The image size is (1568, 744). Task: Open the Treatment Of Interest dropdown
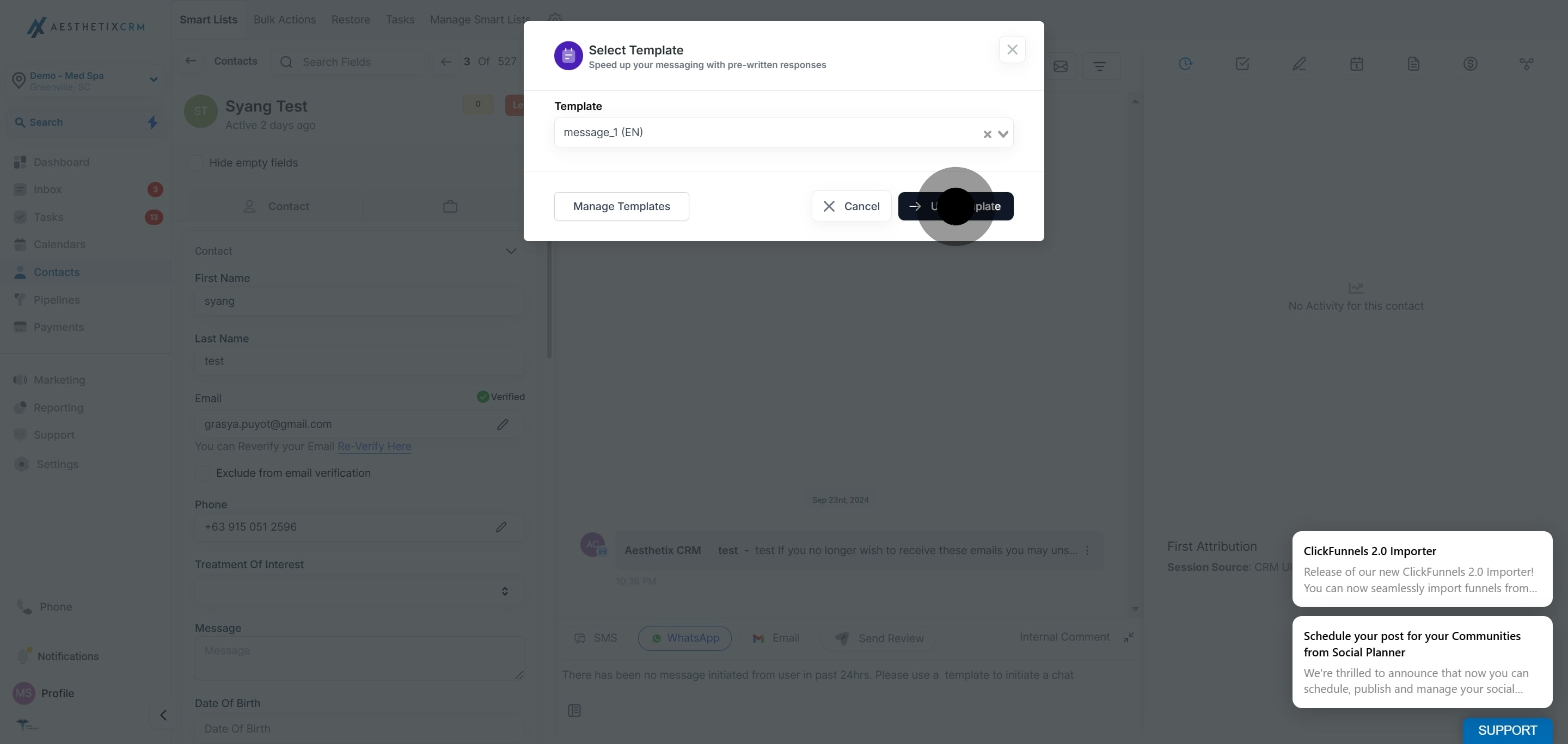click(359, 591)
